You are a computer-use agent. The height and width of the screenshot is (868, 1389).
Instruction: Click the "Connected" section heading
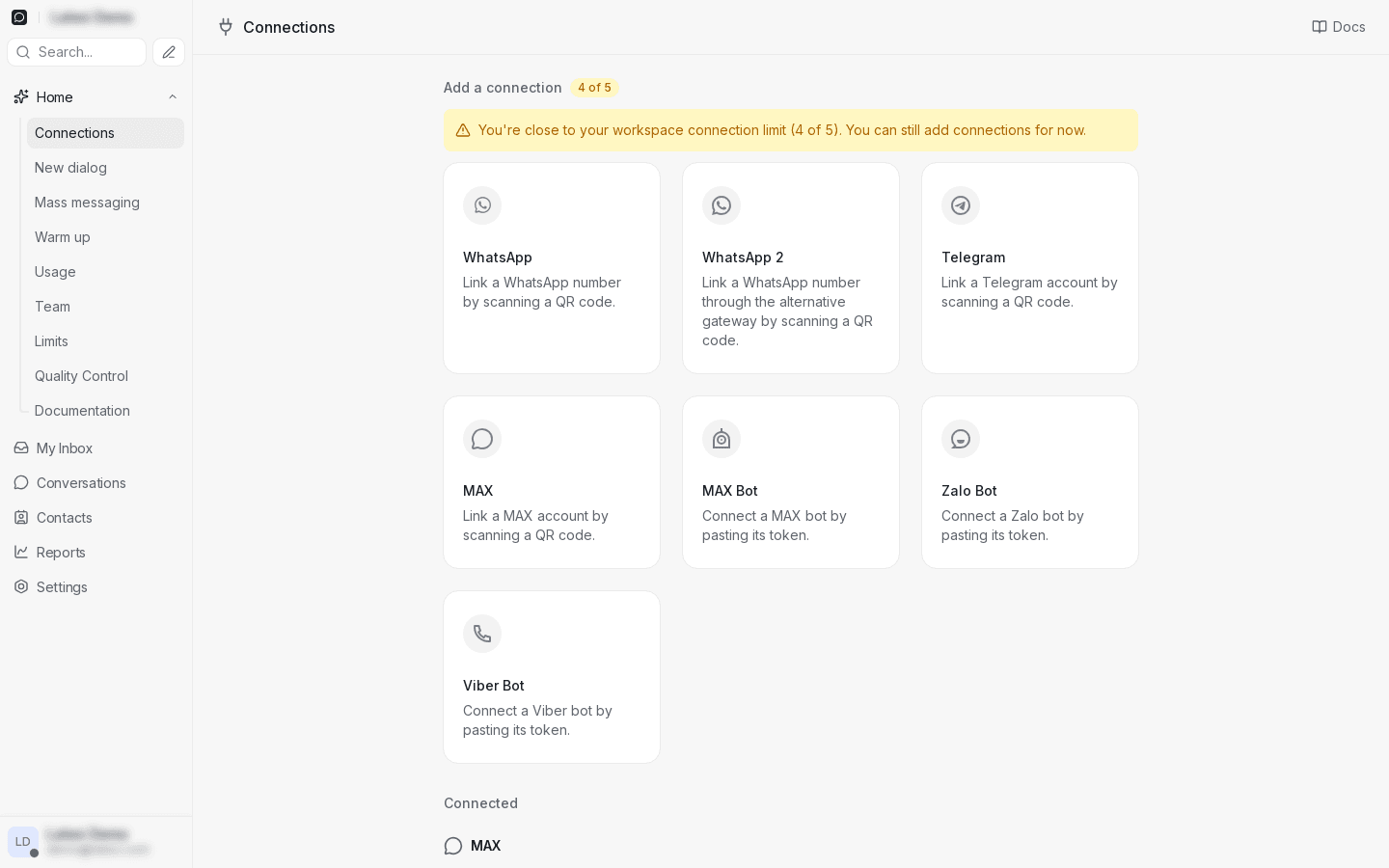[x=480, y=803]
